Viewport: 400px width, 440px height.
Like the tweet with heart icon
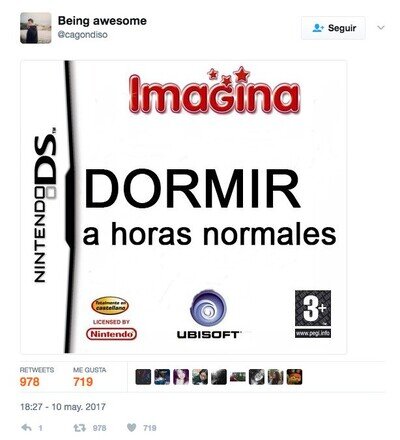(x=132, y=428)
